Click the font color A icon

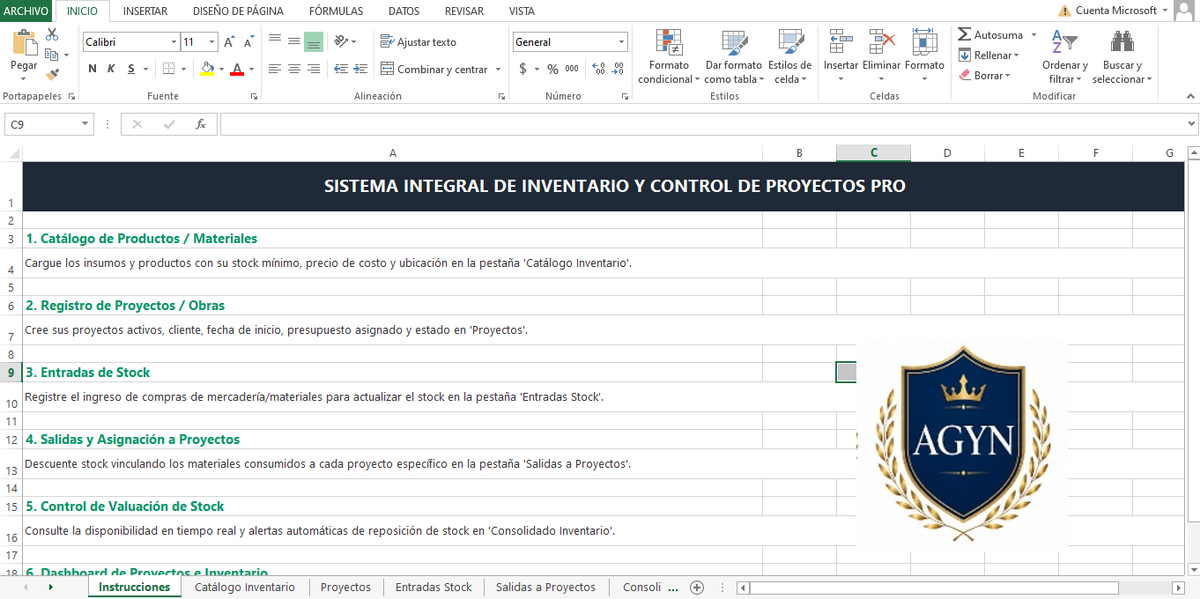click(237, 69)
